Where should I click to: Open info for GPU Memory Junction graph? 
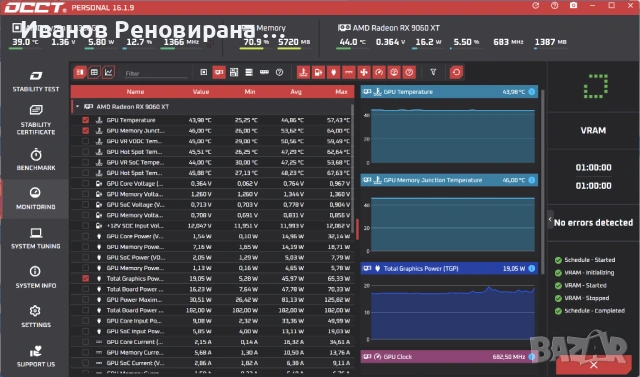click(531, 180)
